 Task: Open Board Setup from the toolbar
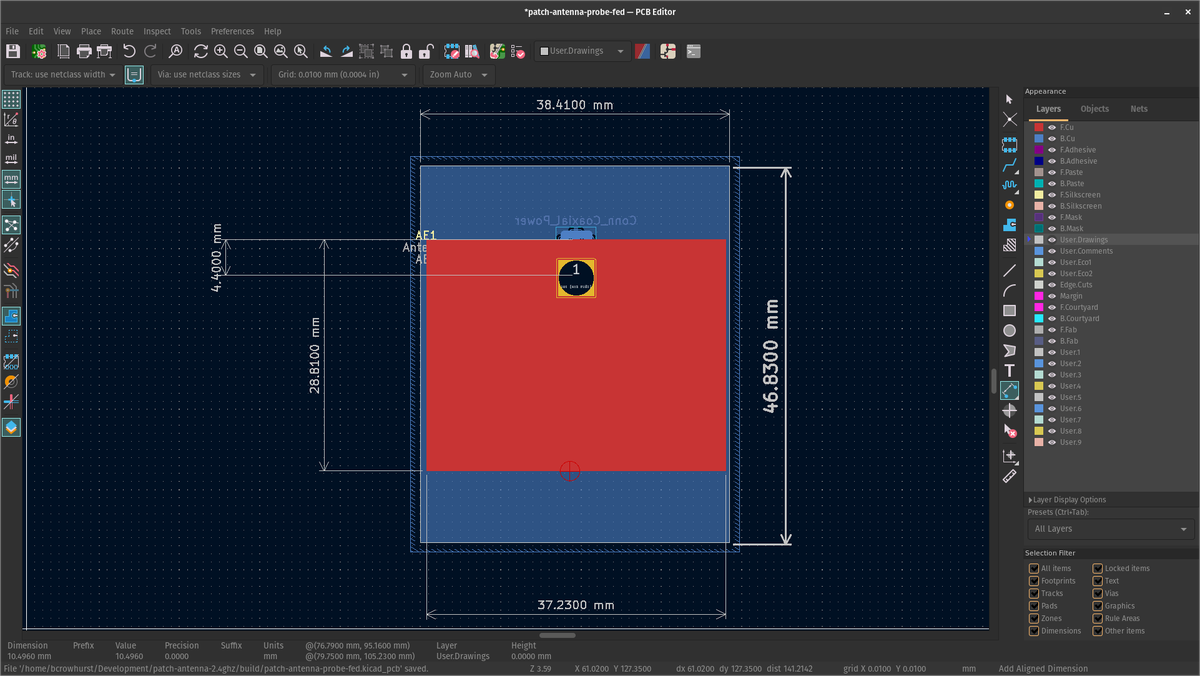[x=39, y=51]
